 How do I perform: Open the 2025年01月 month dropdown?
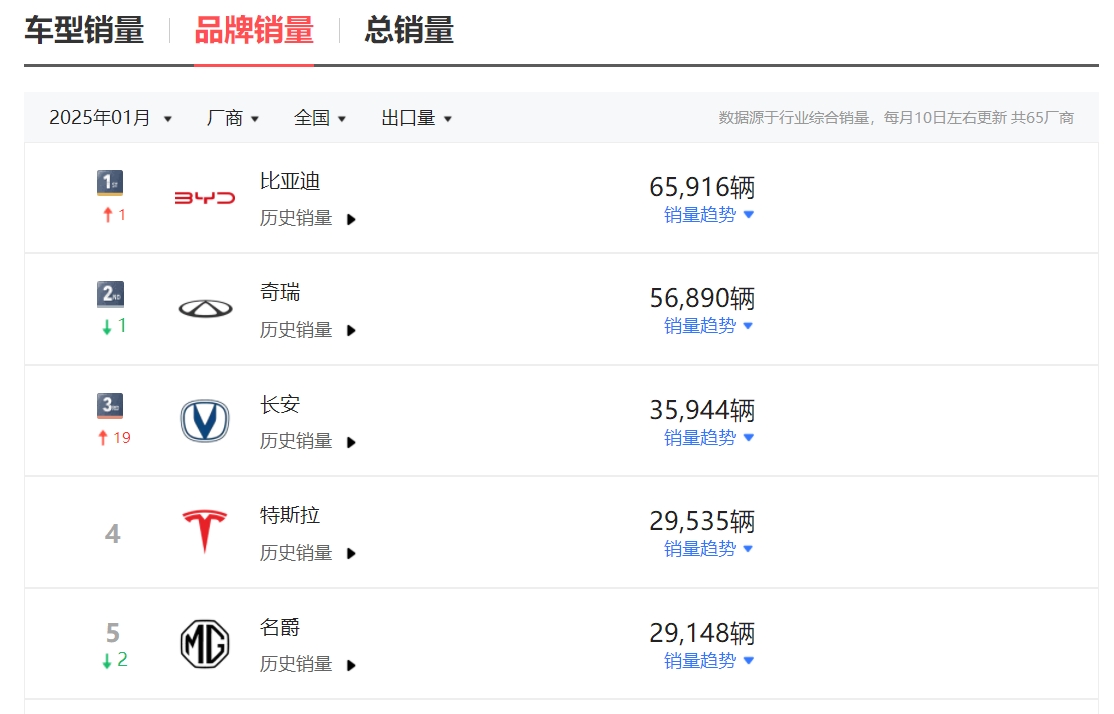coord(110,118)
